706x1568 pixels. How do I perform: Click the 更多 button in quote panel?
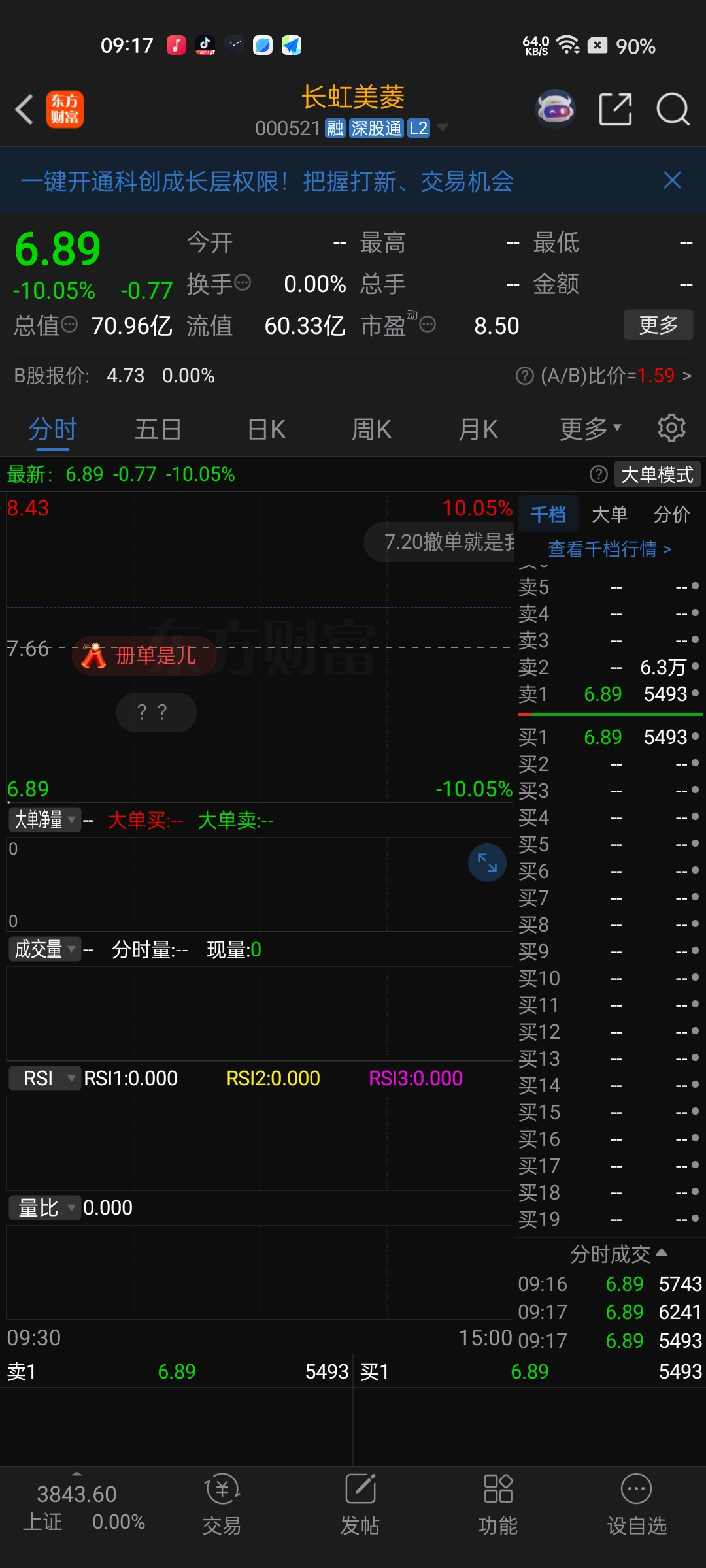pyautogui.click(x=658, y=325)
